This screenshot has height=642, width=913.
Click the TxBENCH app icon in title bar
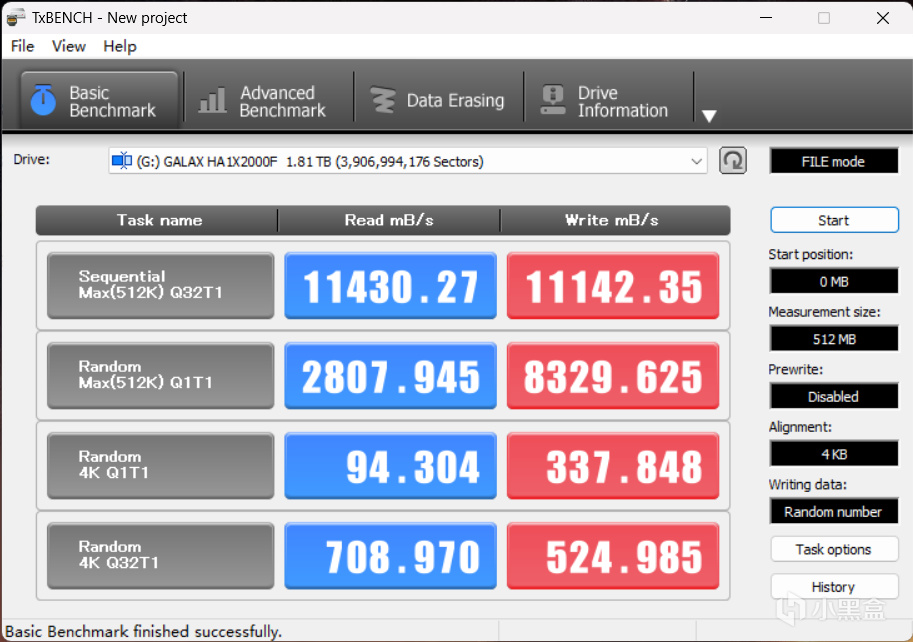click(x=16, y=17)
